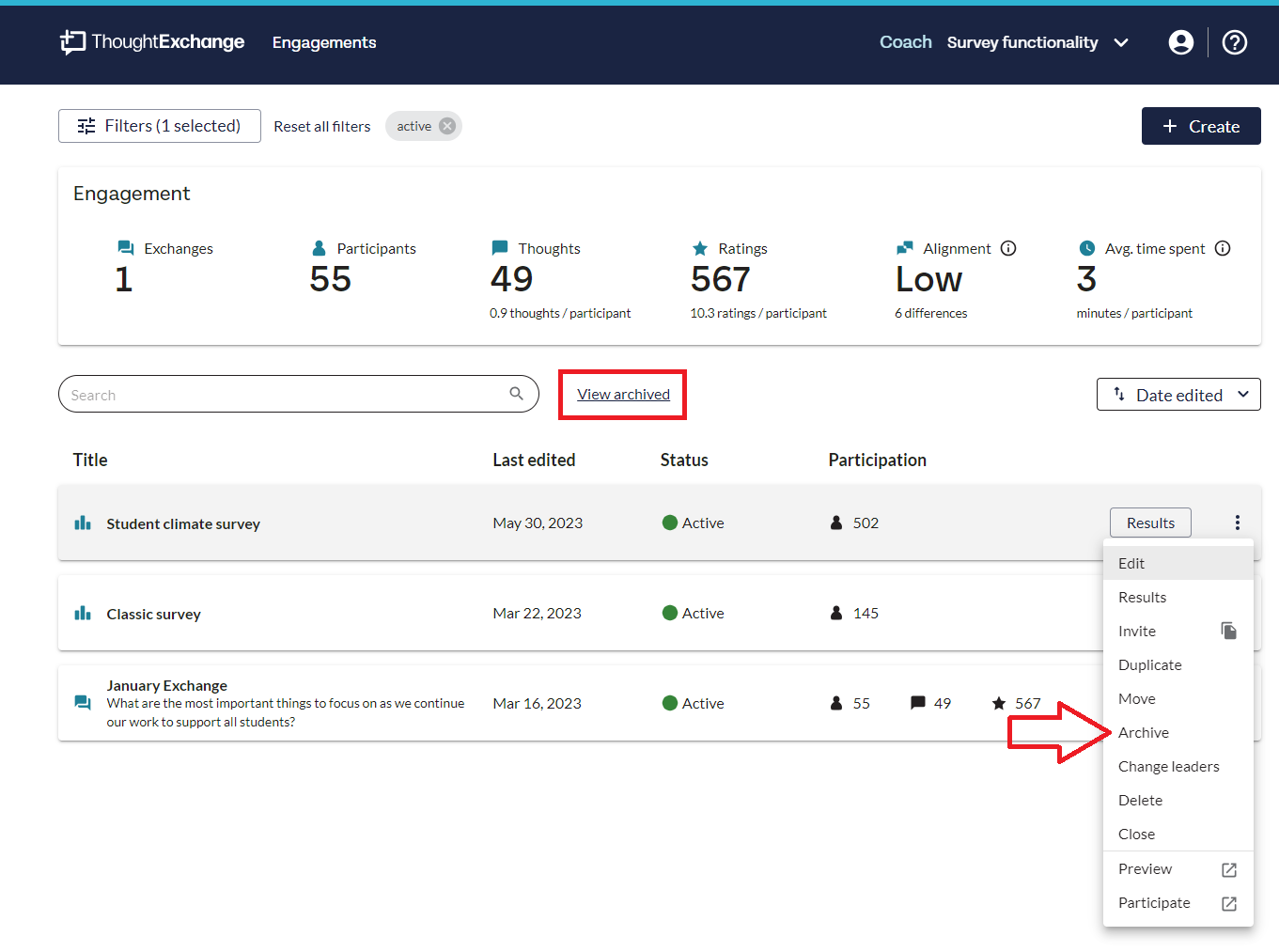Click the Participate external link icon

tap(1229, 903)
